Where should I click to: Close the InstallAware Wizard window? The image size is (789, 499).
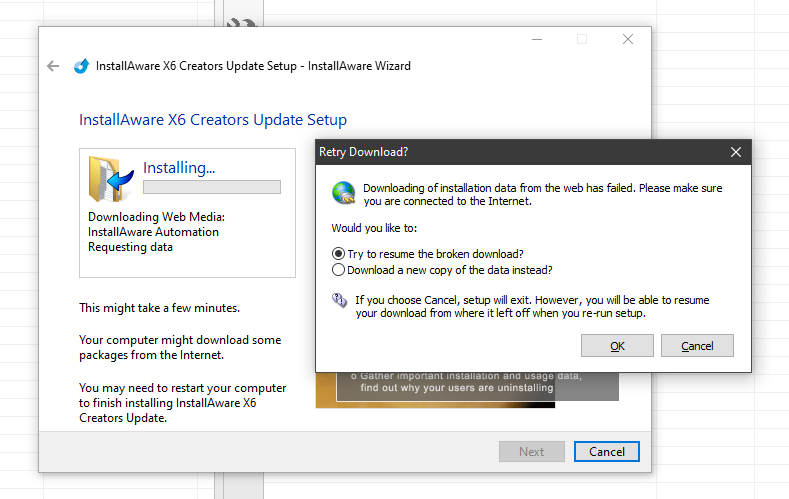tap(627, 39)
